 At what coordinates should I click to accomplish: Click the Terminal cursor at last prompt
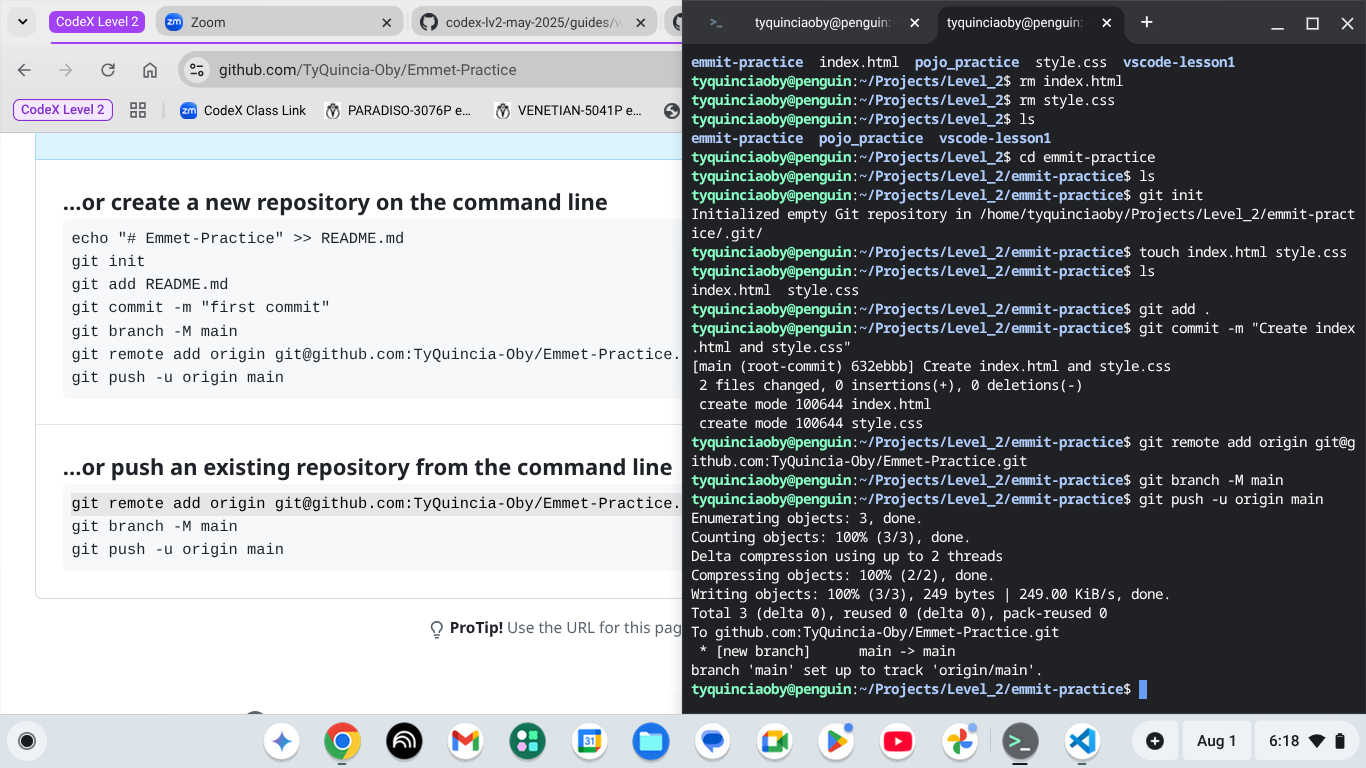coord(1143,689)
